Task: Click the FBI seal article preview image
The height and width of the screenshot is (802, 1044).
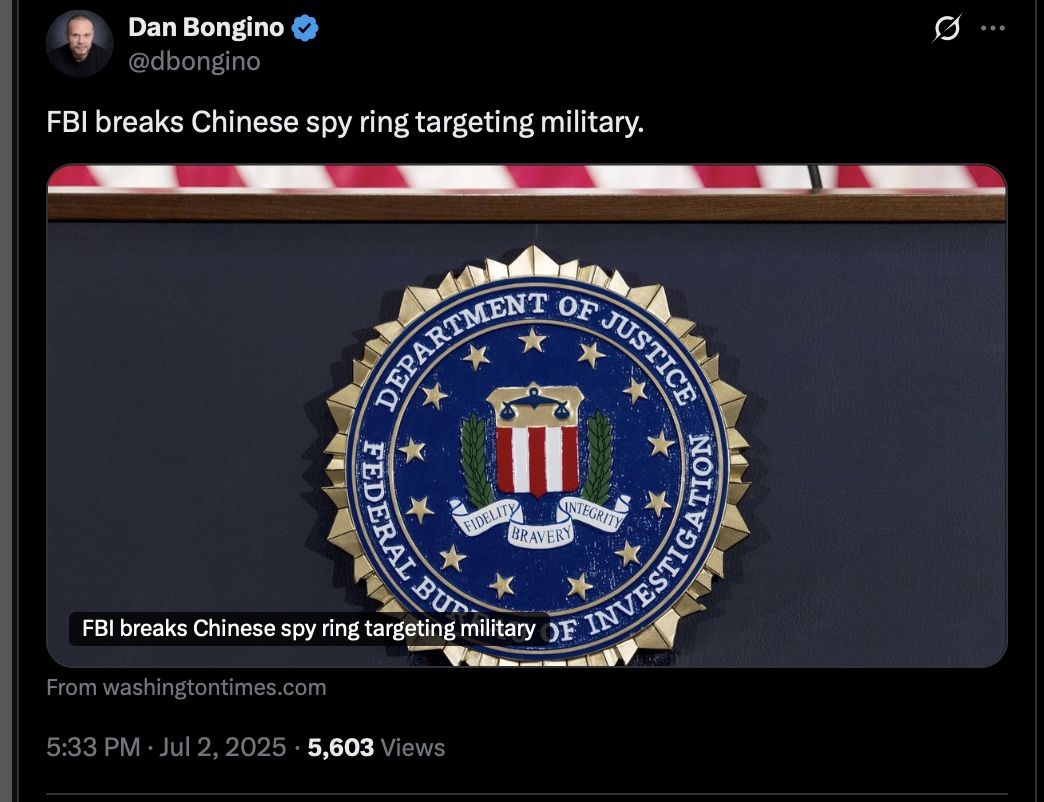Action: pos(527,415)
